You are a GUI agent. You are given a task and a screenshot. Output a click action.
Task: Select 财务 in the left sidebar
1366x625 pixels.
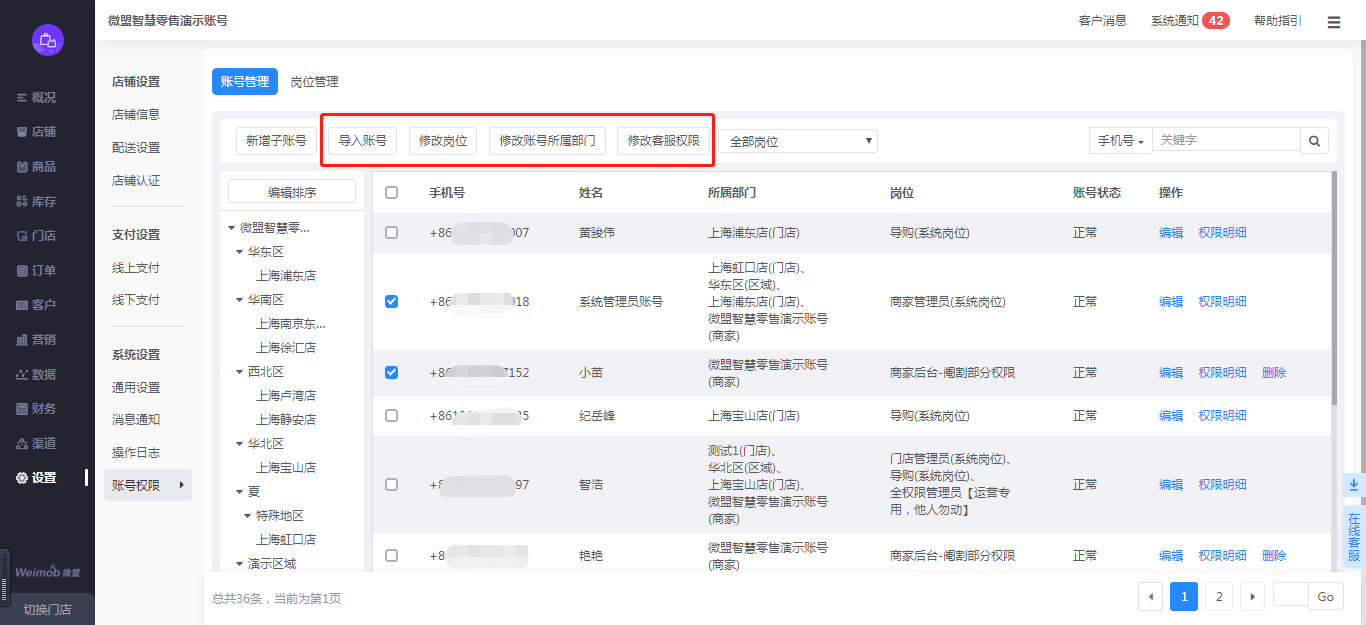click(36, 409)
